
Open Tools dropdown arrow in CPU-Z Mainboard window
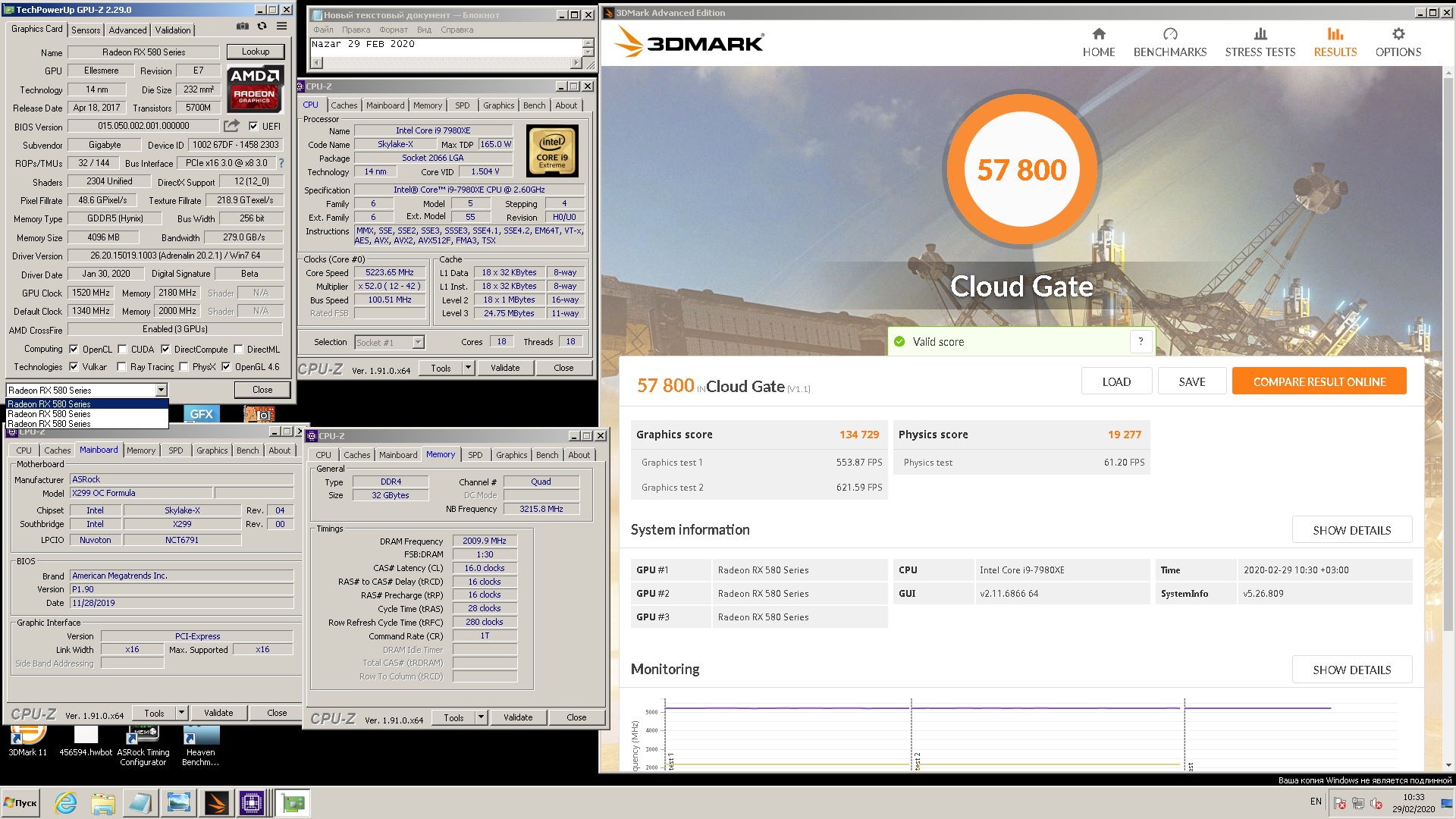pos(181,714)
